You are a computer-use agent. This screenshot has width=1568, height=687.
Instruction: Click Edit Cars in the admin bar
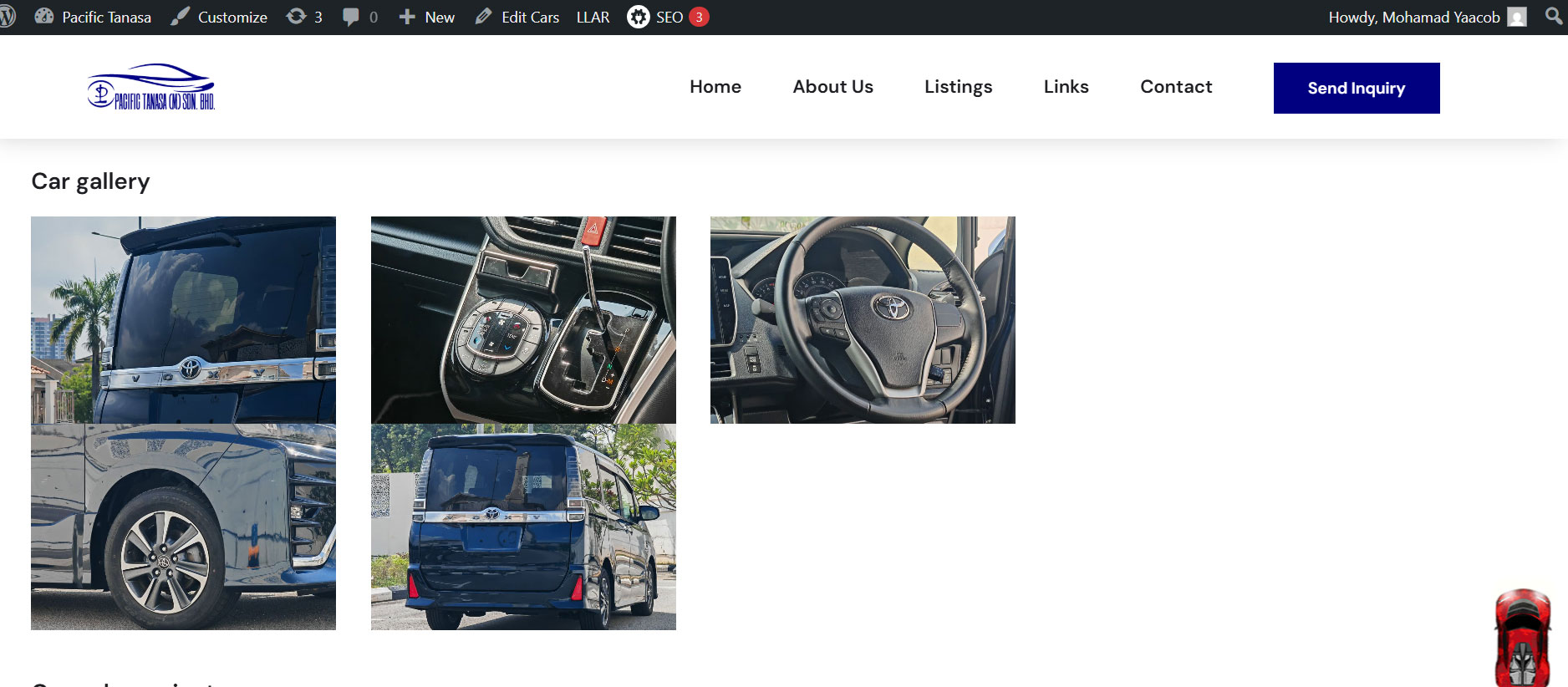(x=517, y=17)
